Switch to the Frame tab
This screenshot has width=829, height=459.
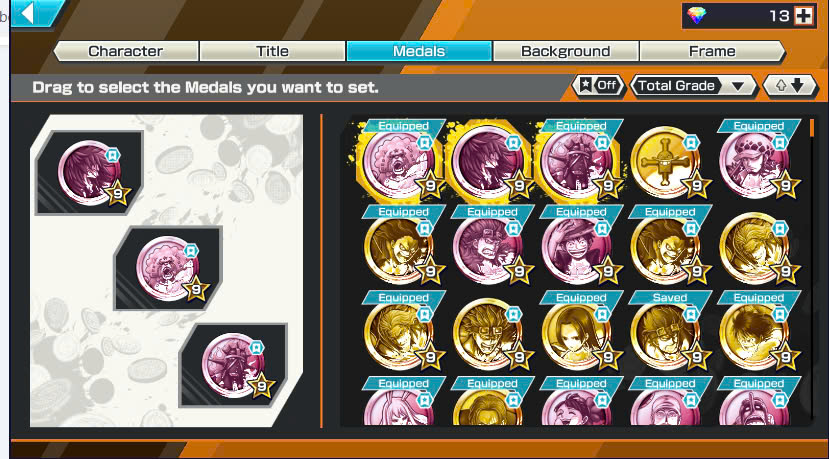click(x=712, y=51)
